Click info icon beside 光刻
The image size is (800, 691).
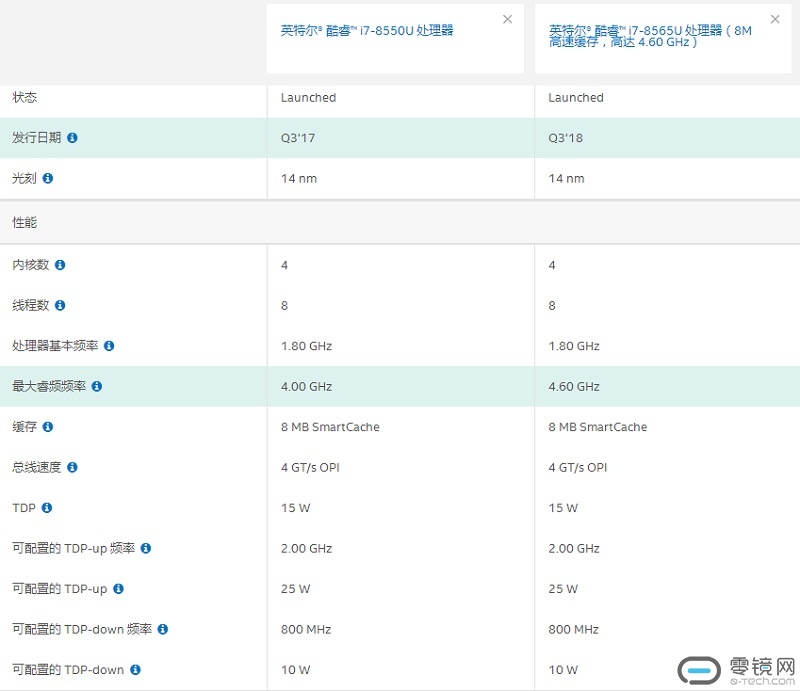point(48,178)
